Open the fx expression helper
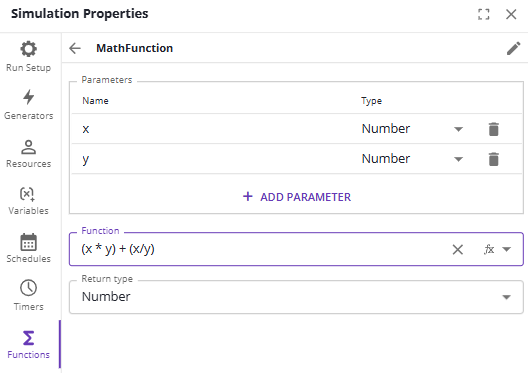This screenshot has height=373, width=528. click(x=489, y=249)
